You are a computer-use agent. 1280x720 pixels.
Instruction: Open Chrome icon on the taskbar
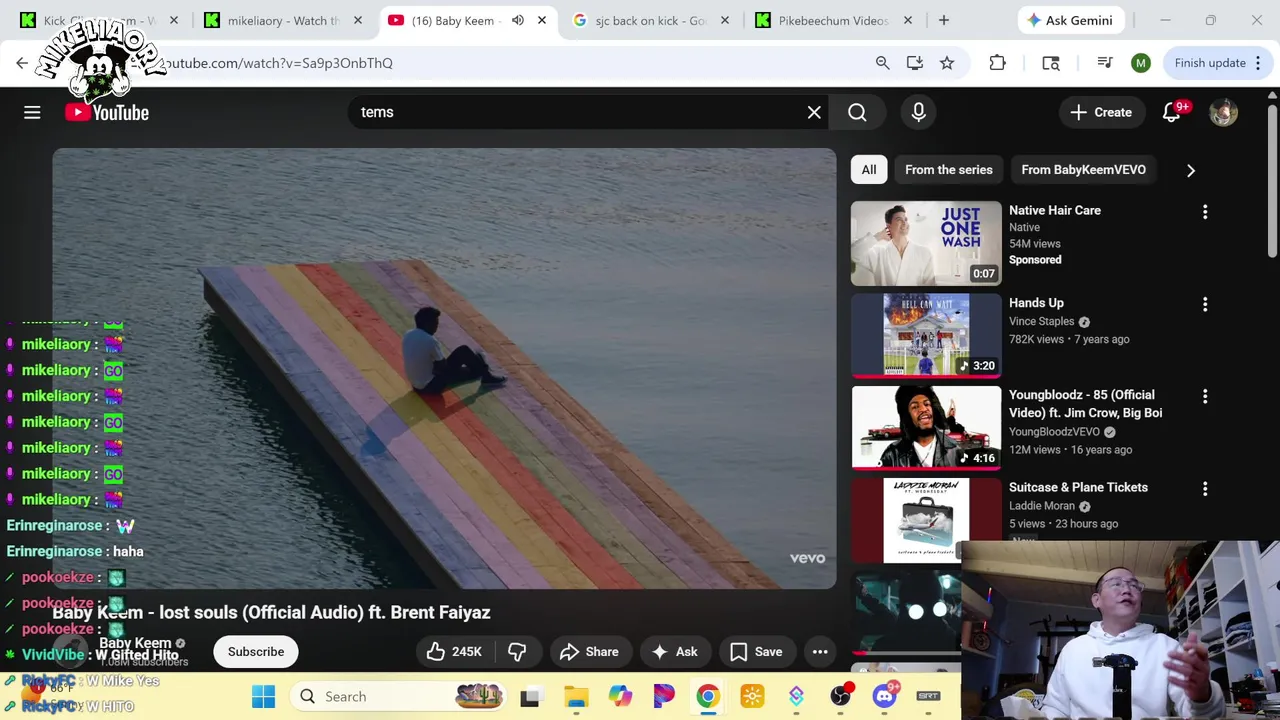[708, 696]
